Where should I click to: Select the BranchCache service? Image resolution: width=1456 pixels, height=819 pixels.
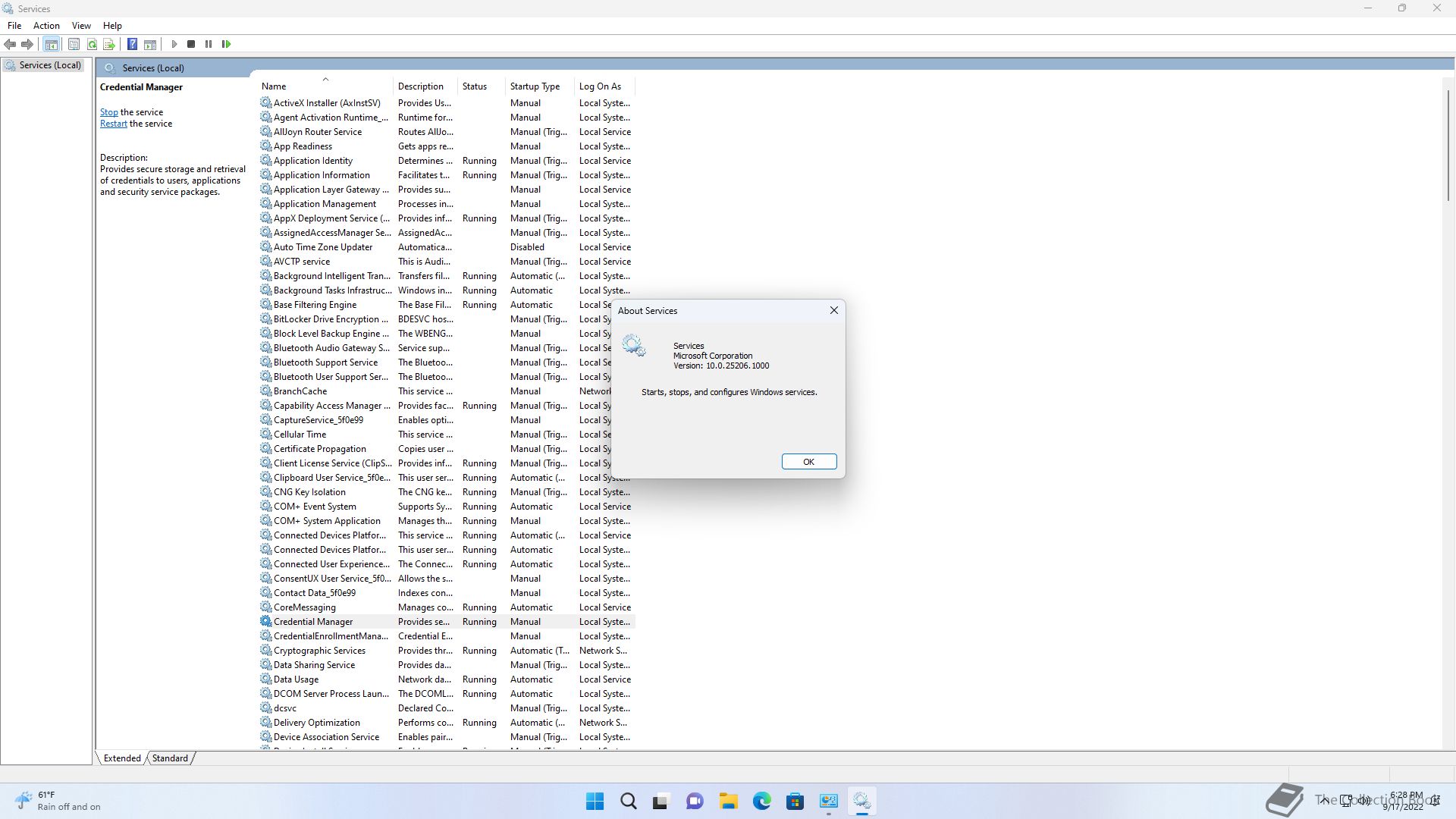click(435, 391)
